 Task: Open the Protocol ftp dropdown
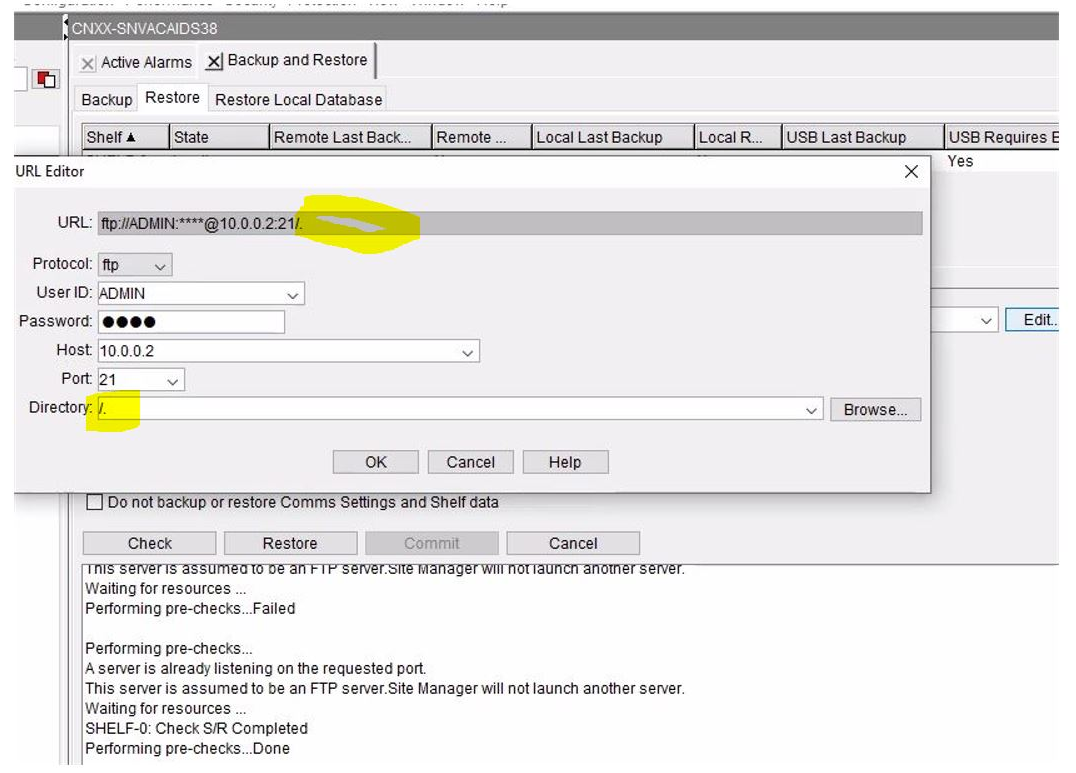[x=159, y=266]
